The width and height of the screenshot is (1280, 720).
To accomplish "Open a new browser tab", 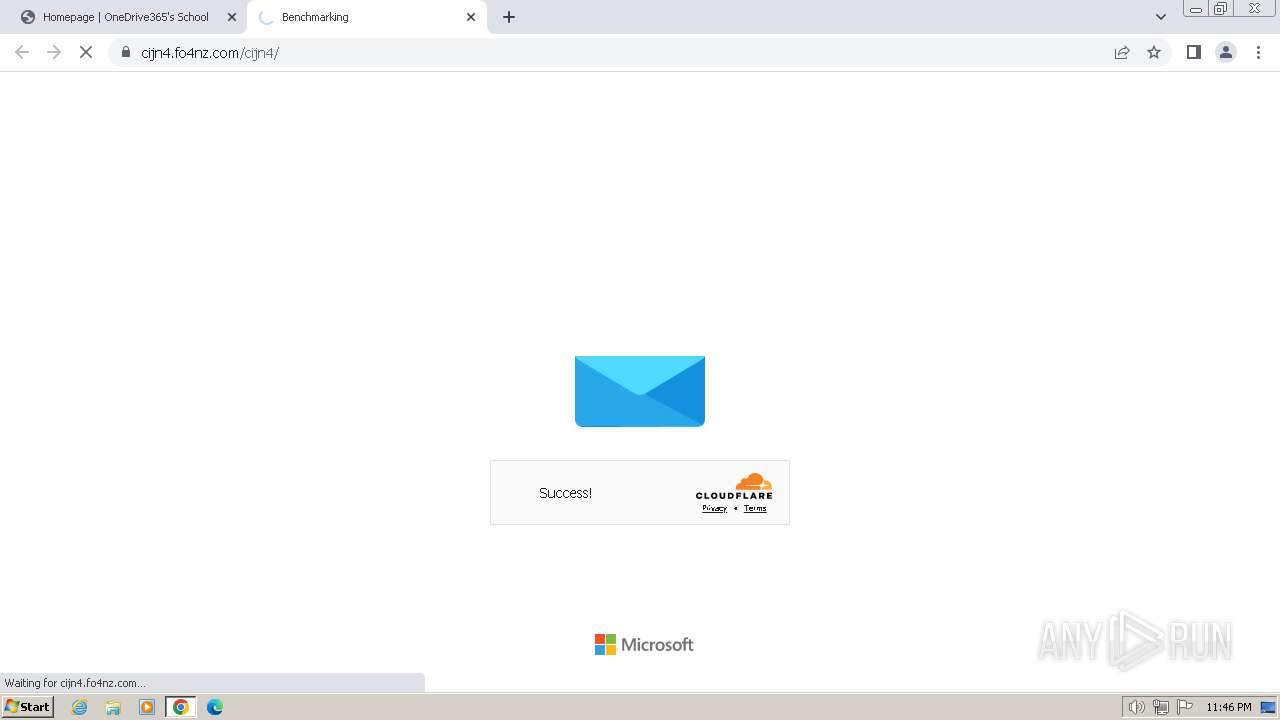I will coord(509,17).
